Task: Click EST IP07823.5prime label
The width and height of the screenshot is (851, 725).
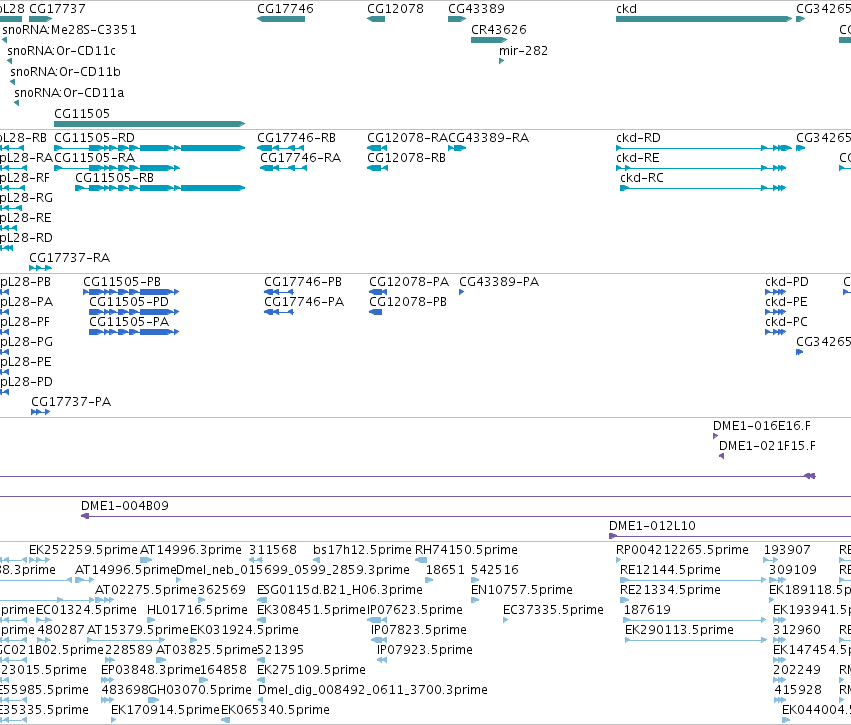Action: [x=418, y=631]
